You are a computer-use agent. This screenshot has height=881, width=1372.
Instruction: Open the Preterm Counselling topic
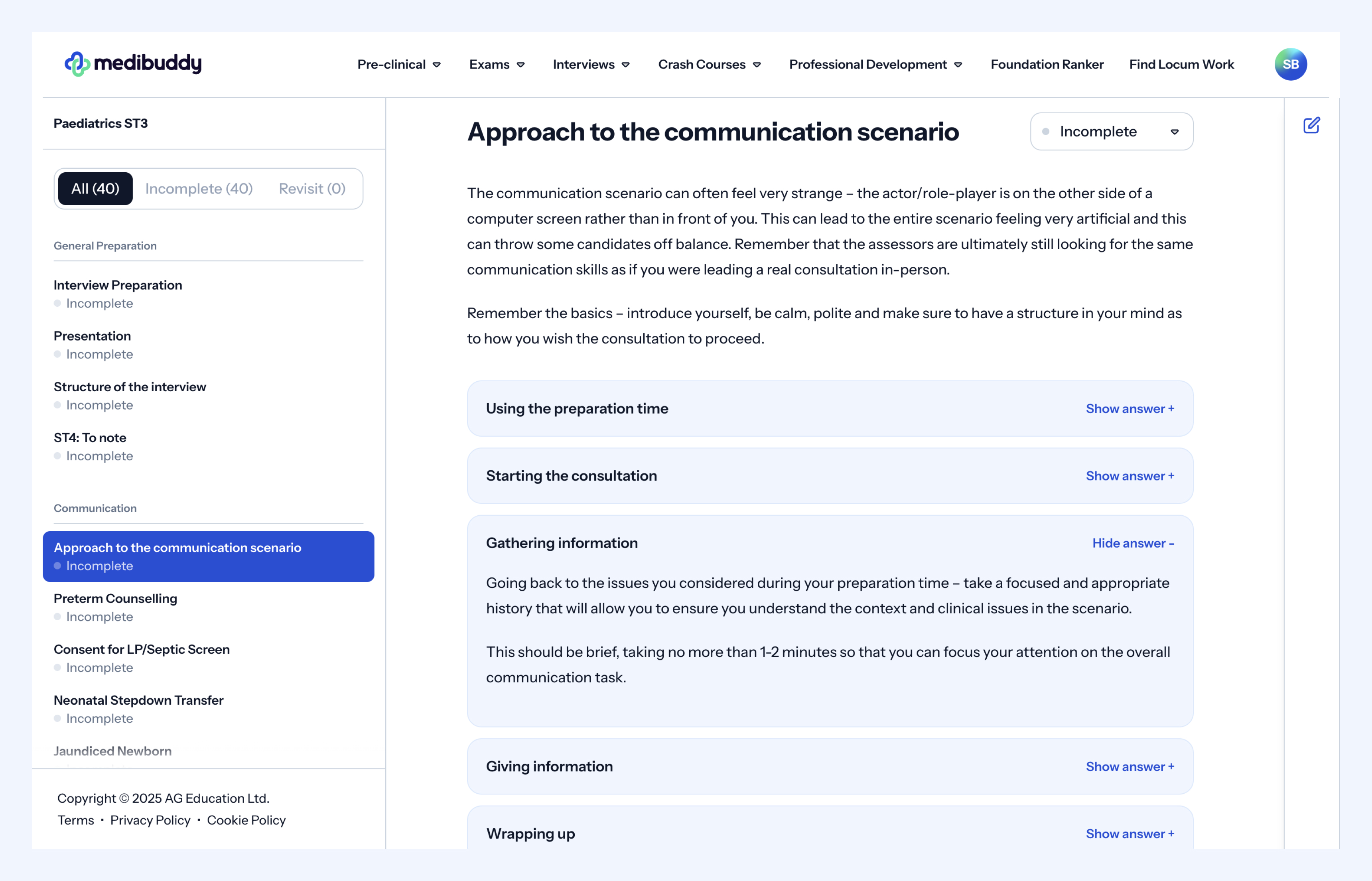116,598
